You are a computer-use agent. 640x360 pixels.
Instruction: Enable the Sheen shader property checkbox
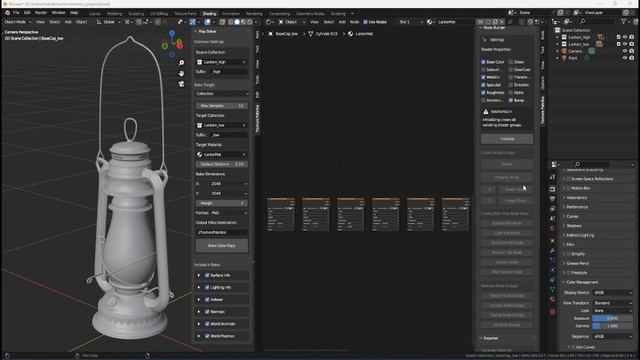coord(511,62)
